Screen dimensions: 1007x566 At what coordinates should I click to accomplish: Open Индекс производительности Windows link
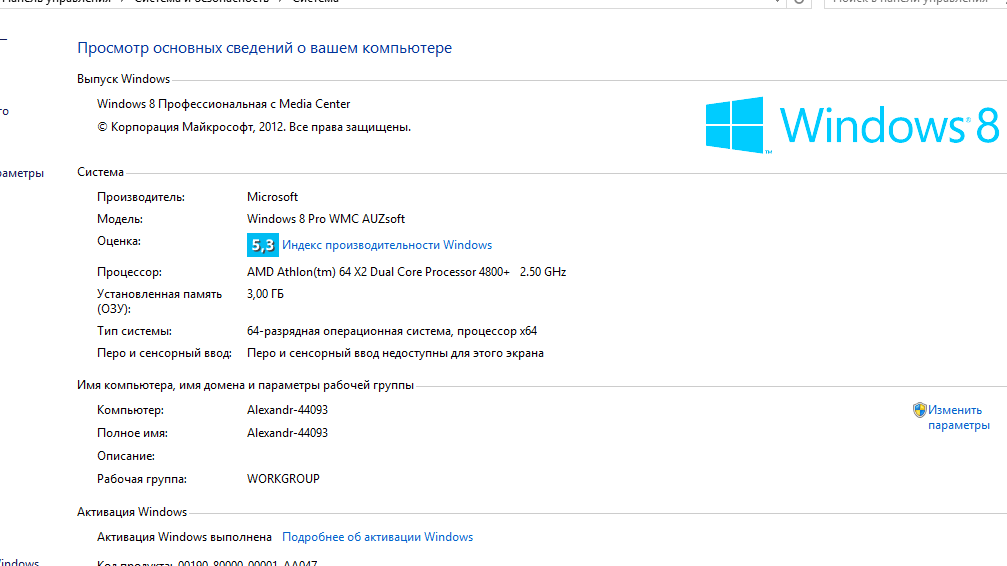click(x=387, y=245)
